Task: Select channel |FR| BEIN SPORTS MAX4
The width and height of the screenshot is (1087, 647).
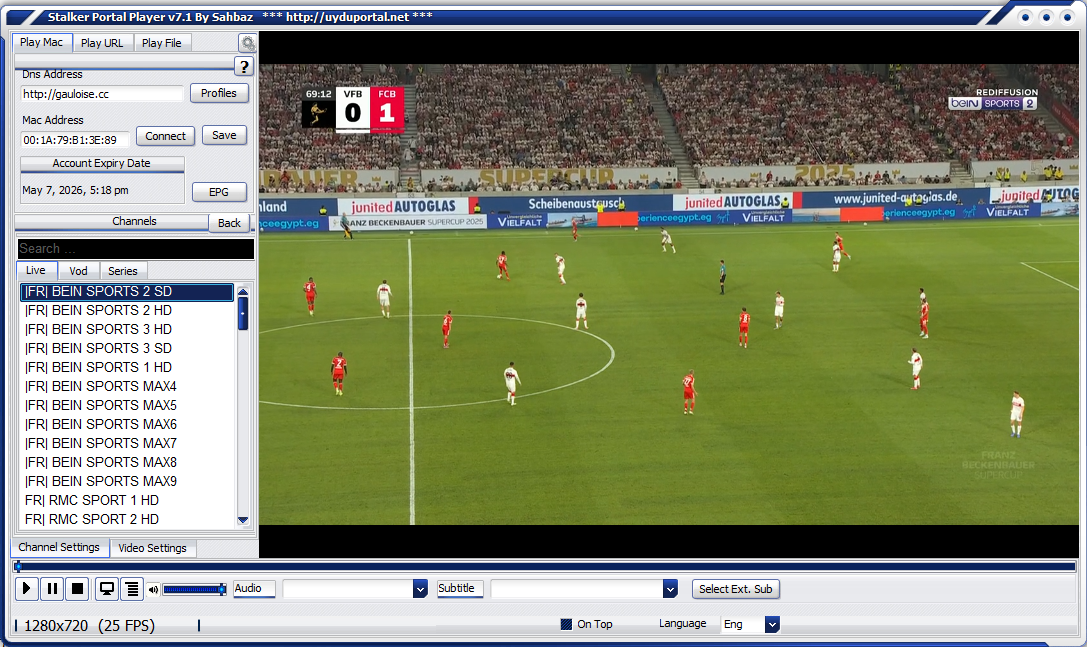Action: [128, 386]
